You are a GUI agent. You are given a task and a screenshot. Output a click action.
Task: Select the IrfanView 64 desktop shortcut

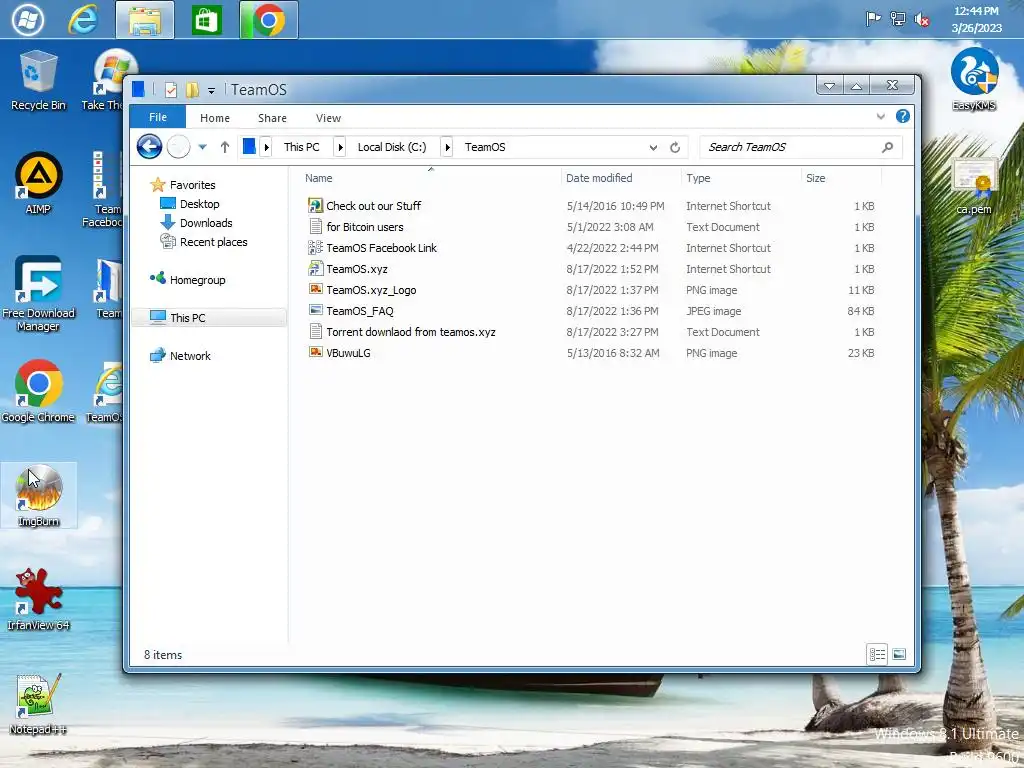point(39,599)
